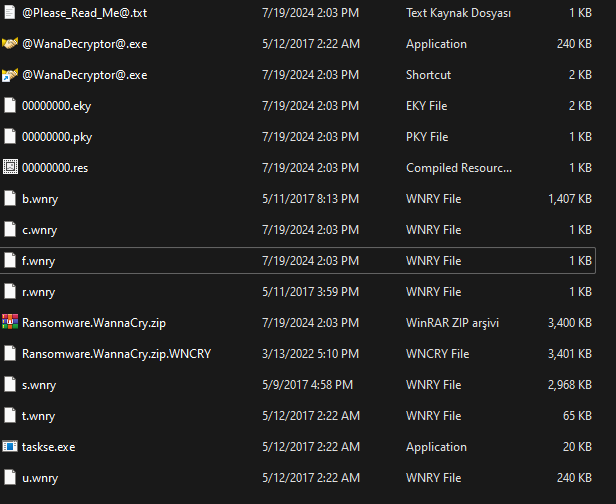Click the 00000000.eky file icon

(10, 106)
